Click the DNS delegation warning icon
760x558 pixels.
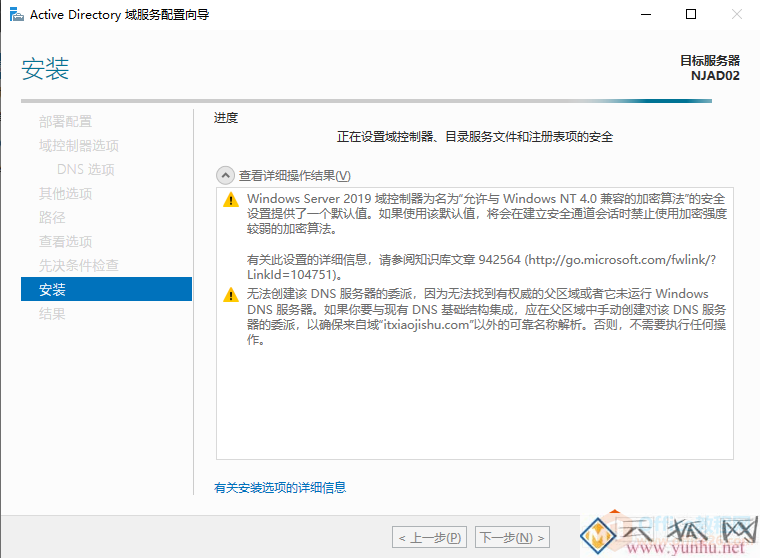231,294
